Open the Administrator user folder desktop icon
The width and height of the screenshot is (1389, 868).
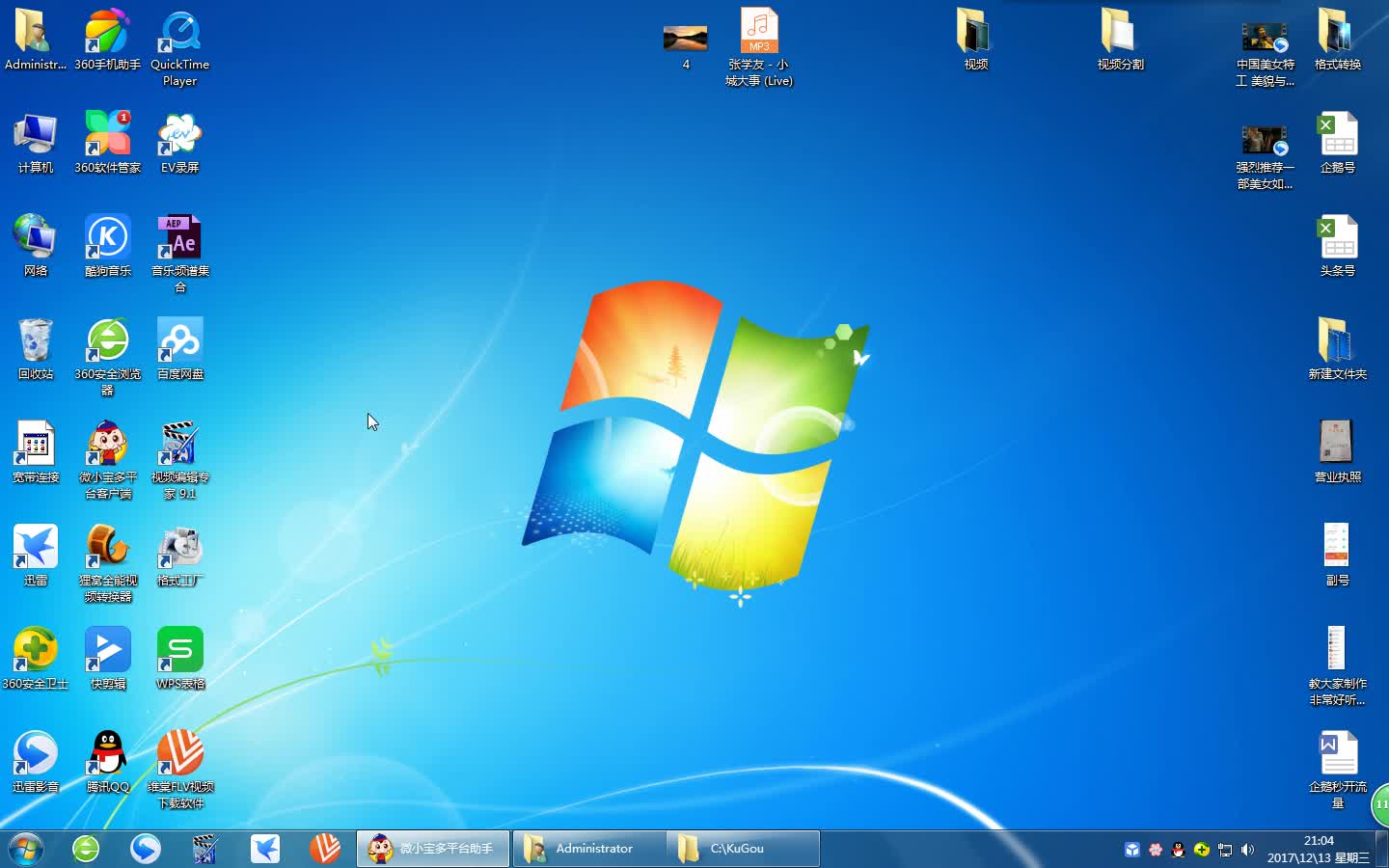coord(36,41)
